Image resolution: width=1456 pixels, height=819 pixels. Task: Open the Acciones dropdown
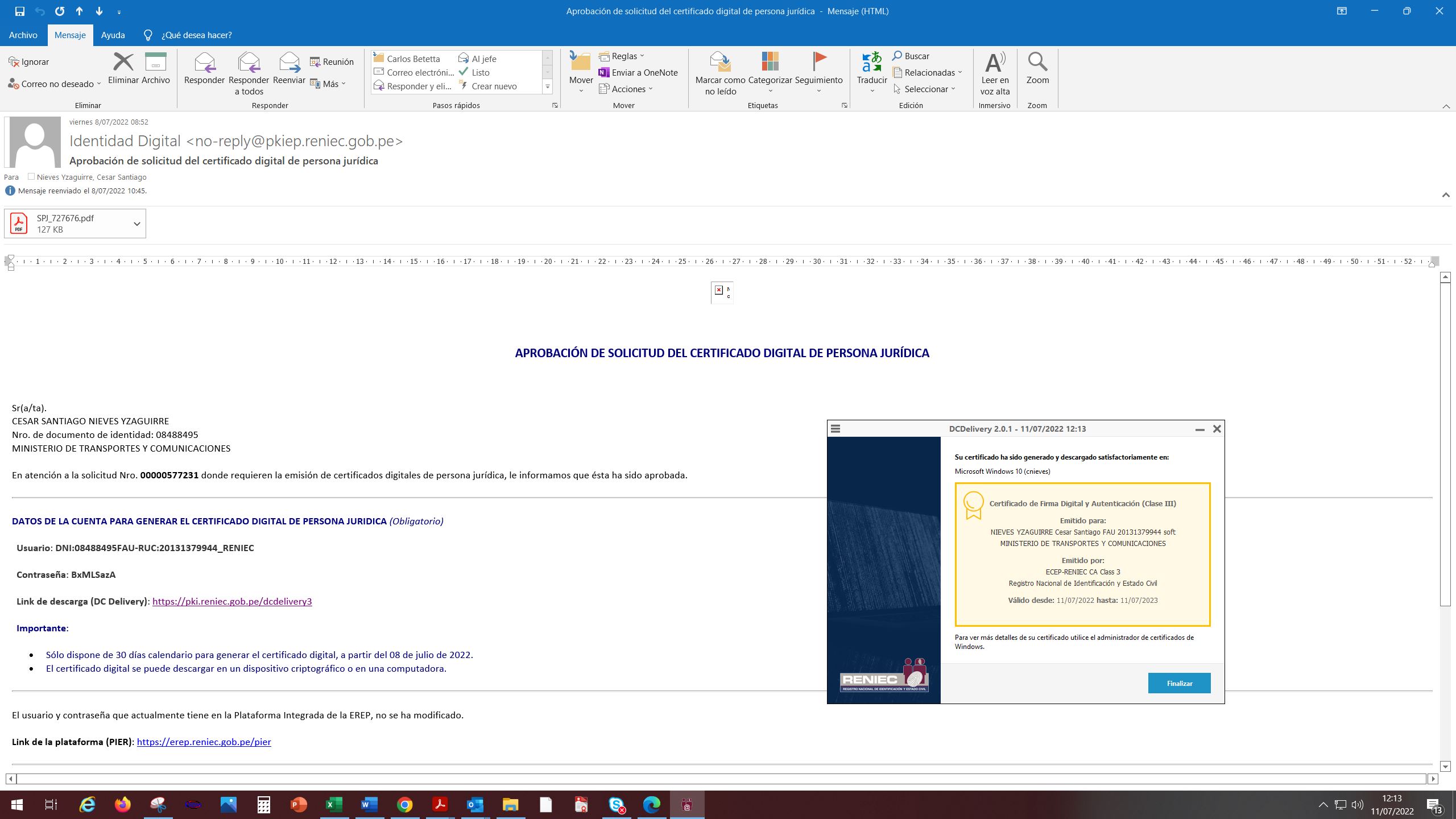[x=650, y=89]
